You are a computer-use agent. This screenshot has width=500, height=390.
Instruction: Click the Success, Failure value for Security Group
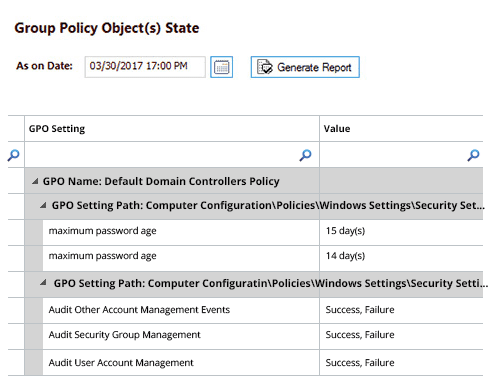[360, 335]
